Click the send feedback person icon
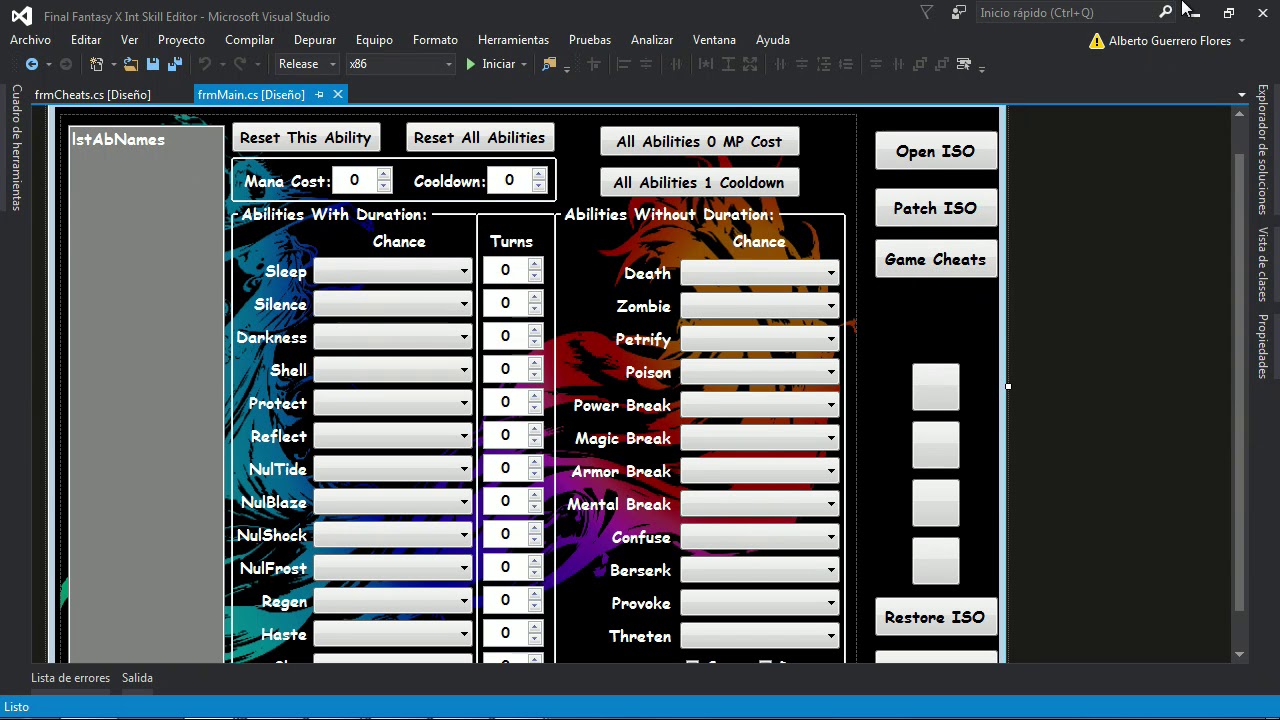This screenshot has width=1280, height=720. tap(959, 12)
